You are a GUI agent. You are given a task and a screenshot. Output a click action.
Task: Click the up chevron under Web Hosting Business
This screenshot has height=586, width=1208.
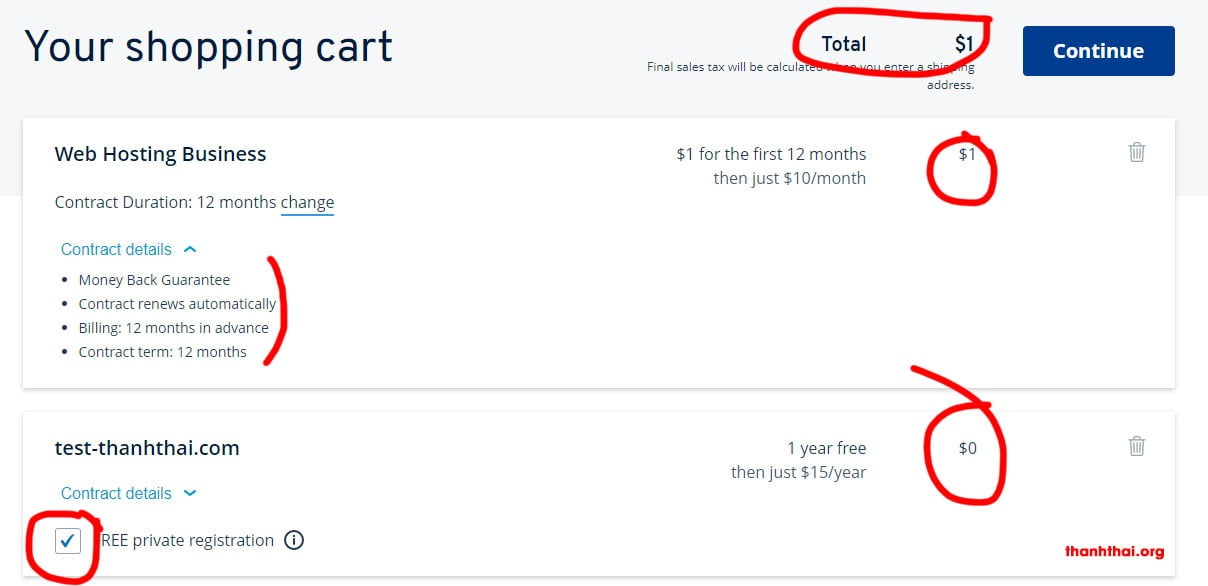pyautogui.click(x=190, y=249)
